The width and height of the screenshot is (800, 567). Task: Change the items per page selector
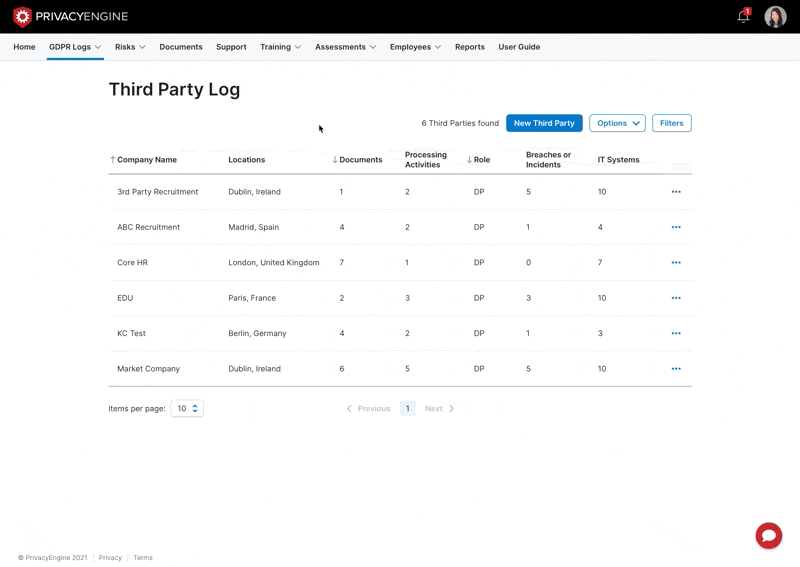pos(187,408)
